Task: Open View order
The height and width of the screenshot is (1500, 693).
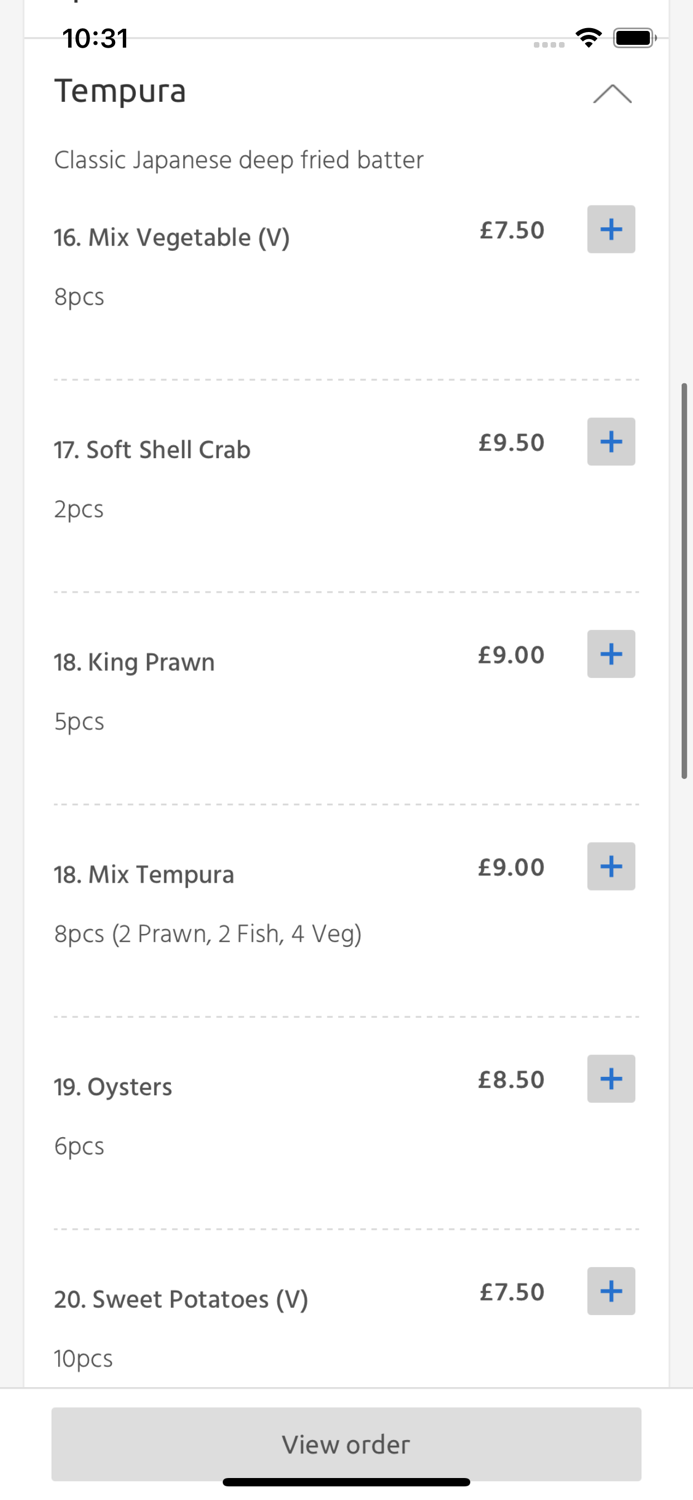Action: click(346, 1444)
